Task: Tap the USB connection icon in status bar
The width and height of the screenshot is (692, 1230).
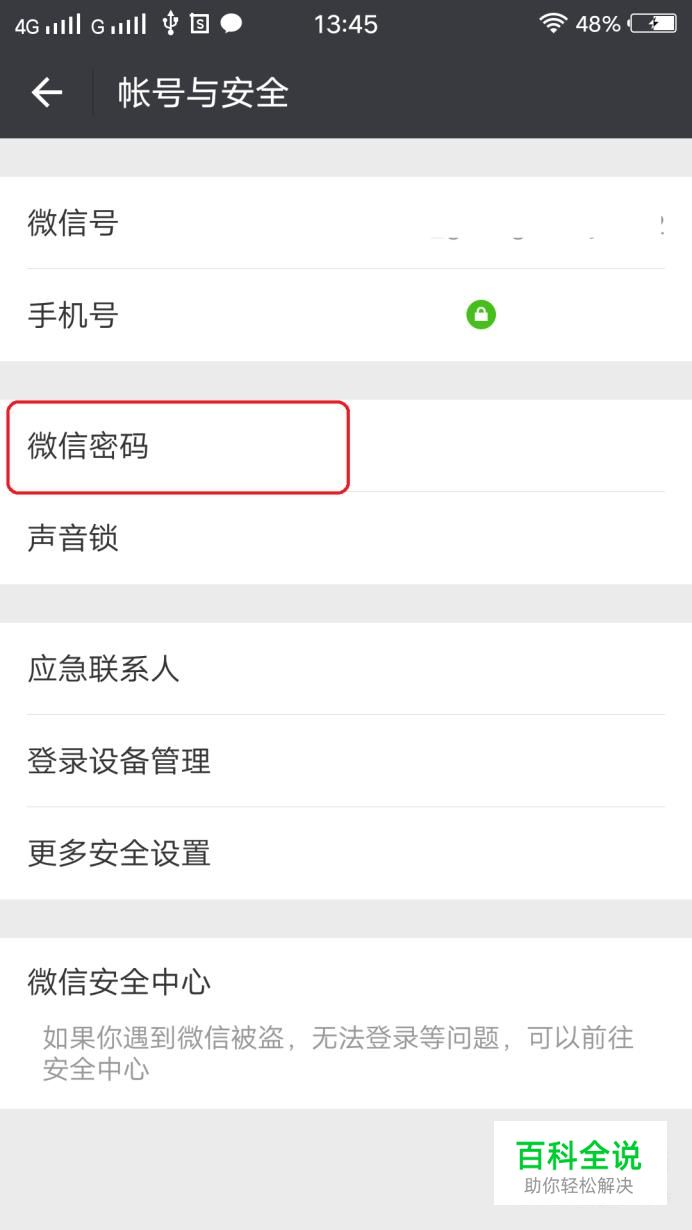Action: (x=170, y=23)
